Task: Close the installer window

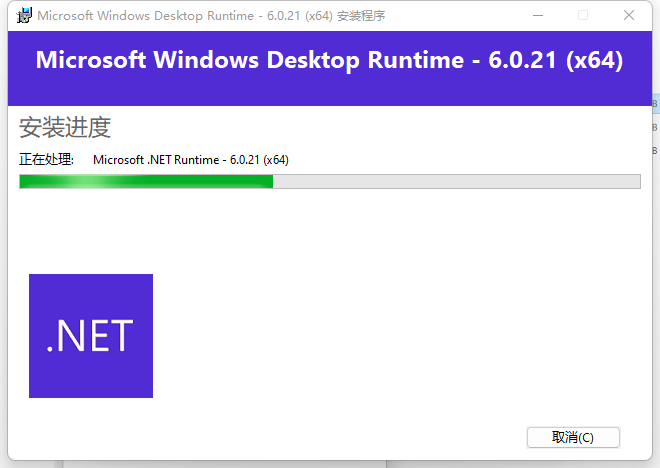Action: 629,16
